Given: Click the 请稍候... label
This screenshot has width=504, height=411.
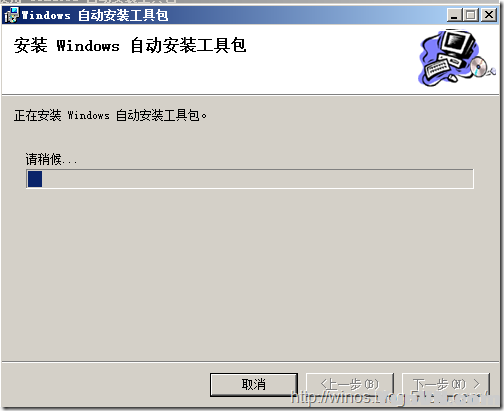Looking at the screenshot, I should [x=51, y=160].
